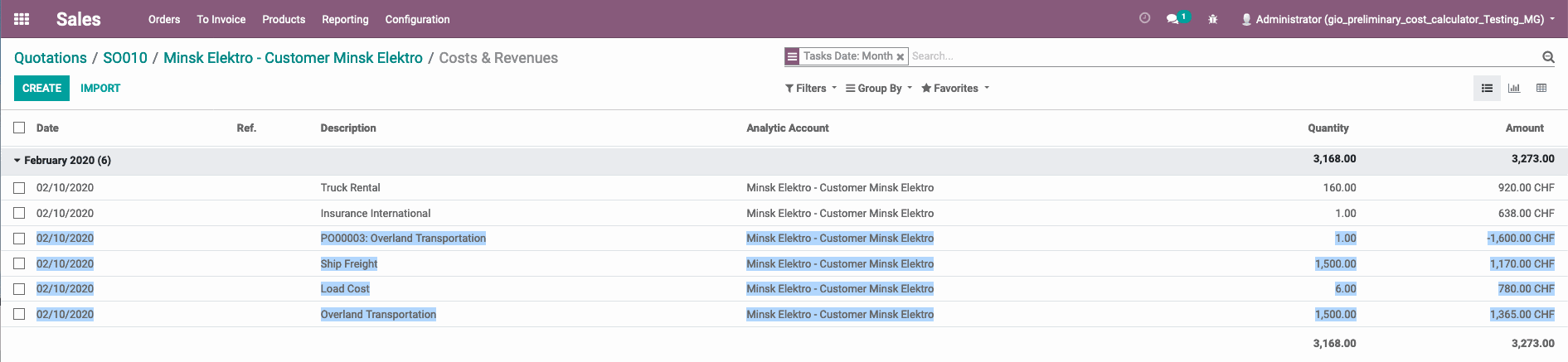Toggle the select-all header checkbox

(x=19, y=128)
